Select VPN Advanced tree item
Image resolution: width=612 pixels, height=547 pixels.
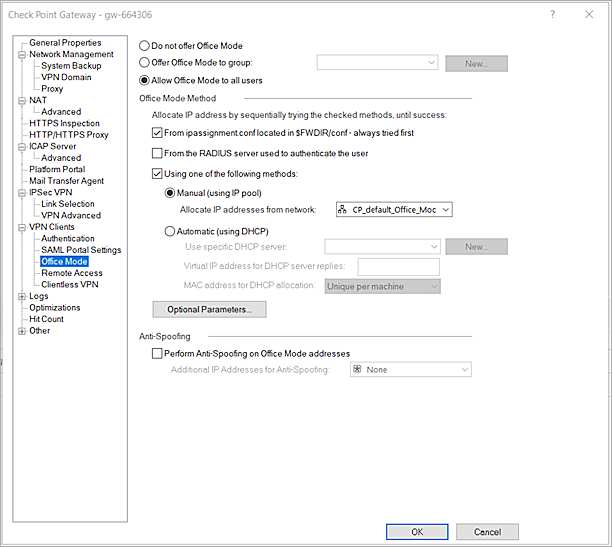click(x=71, y=216)
